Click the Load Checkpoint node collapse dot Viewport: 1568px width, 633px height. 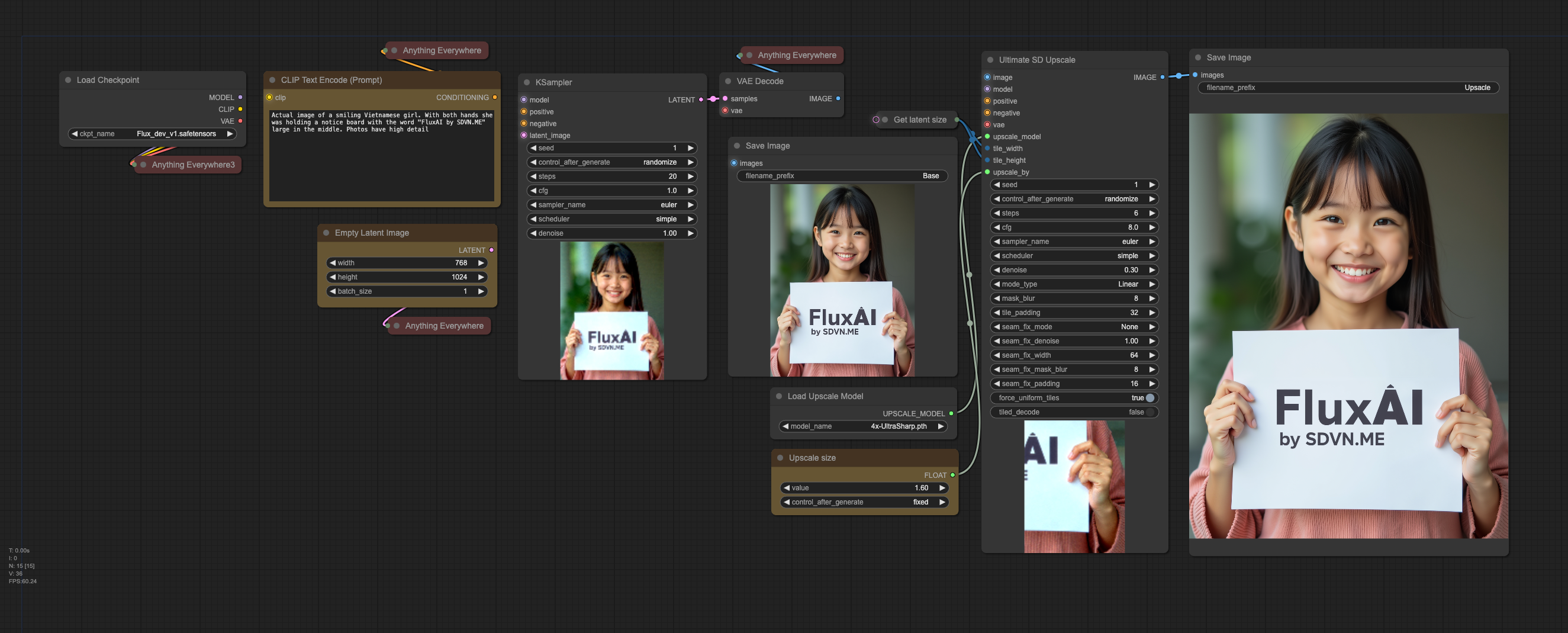click(68, 80)
